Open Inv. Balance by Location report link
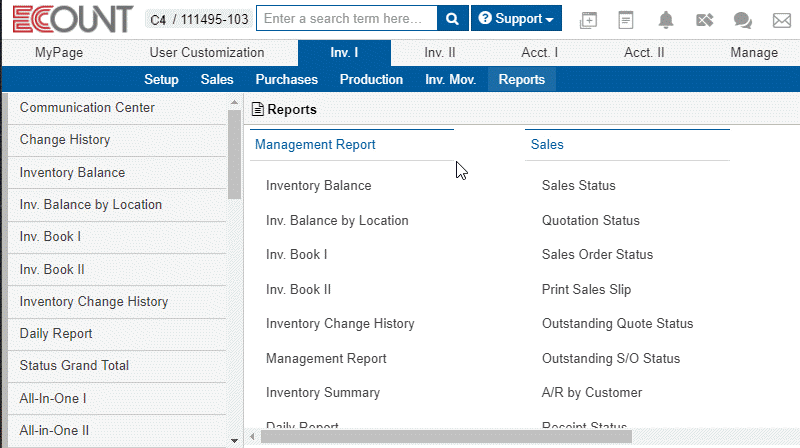The height and width of the screenshot is (448, 800). click(337, 220)
